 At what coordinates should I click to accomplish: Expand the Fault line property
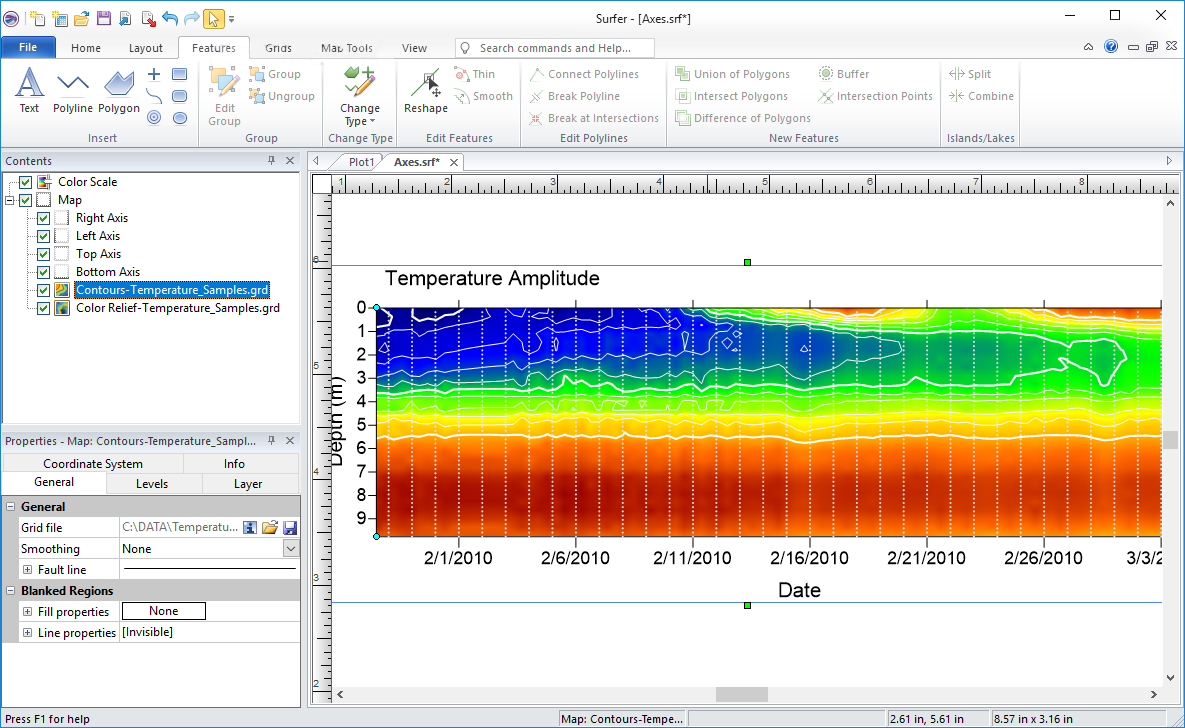pyautogui.click(x=27, y=570)
